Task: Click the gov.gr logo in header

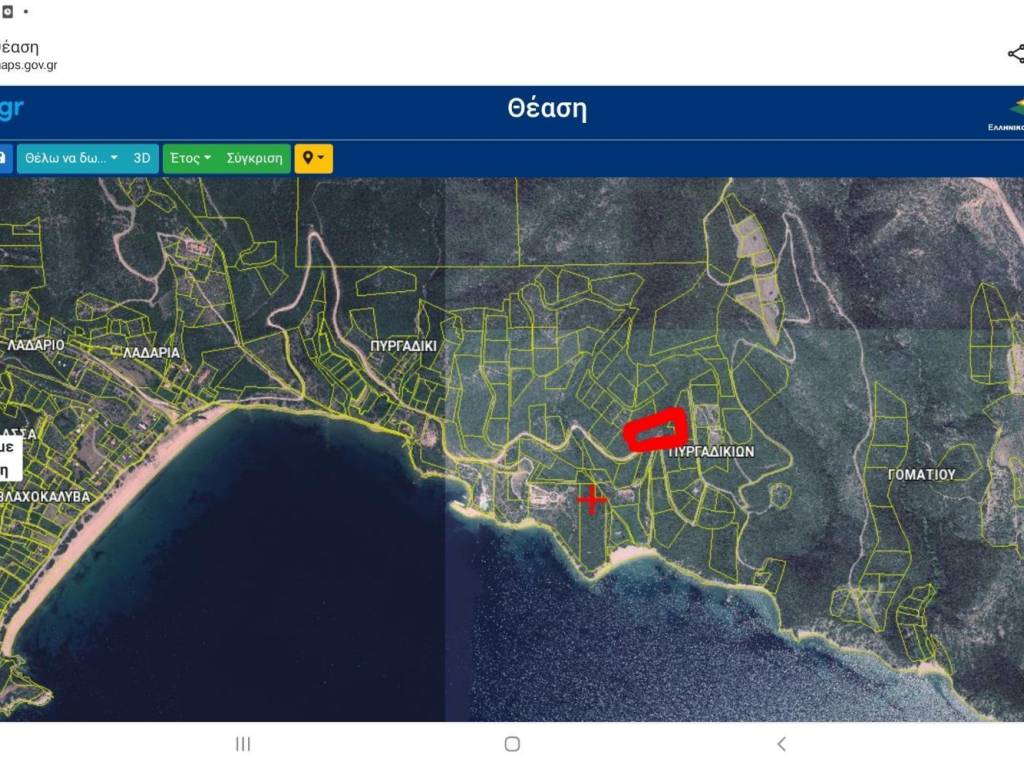Action: click(x=10, y=108)
